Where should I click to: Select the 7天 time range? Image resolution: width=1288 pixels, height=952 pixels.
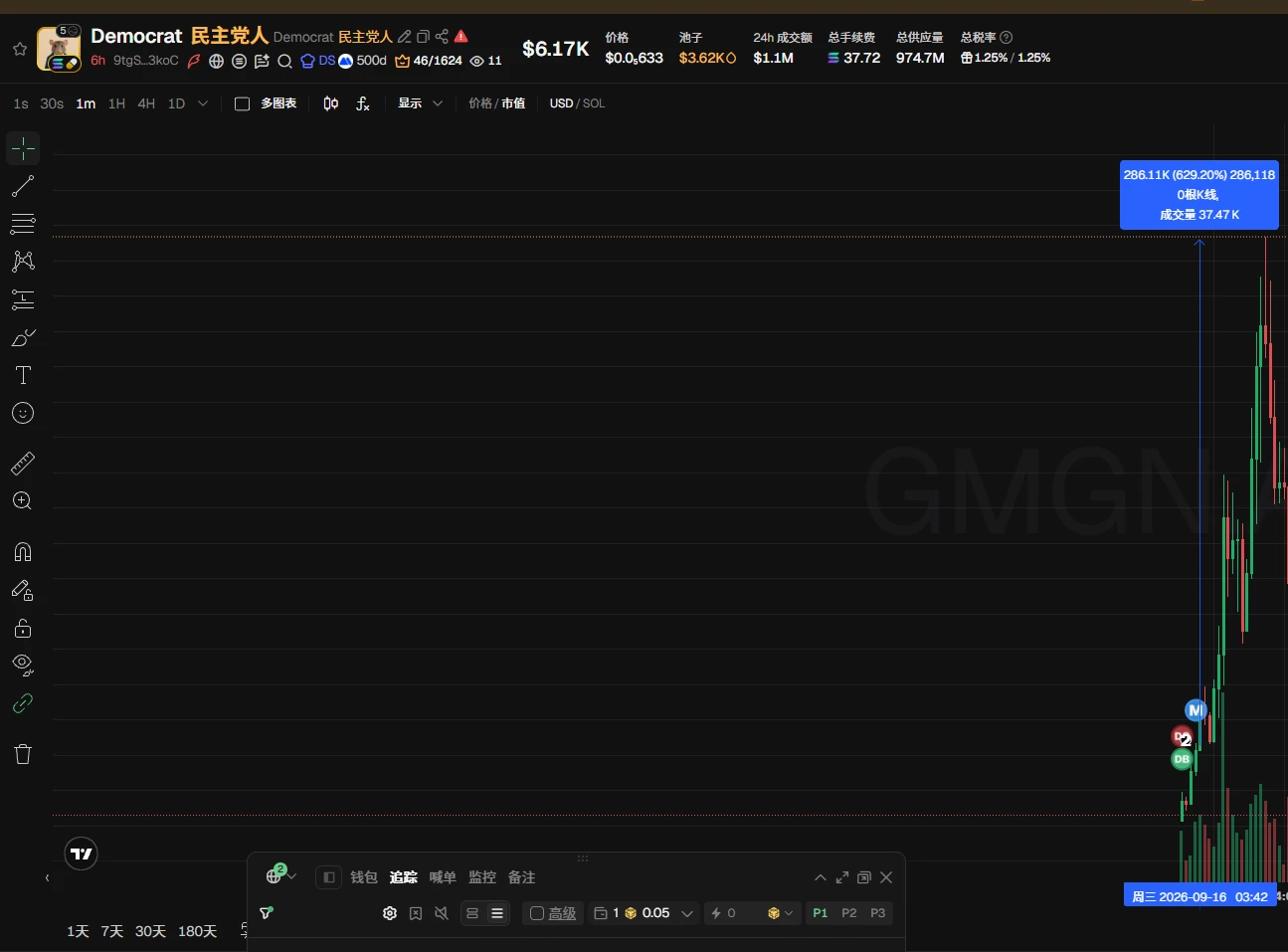[x=111, y=931]
